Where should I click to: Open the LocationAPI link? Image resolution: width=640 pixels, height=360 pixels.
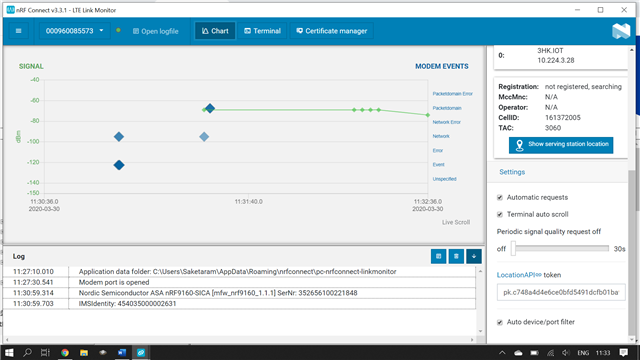(x=519, y=275)
